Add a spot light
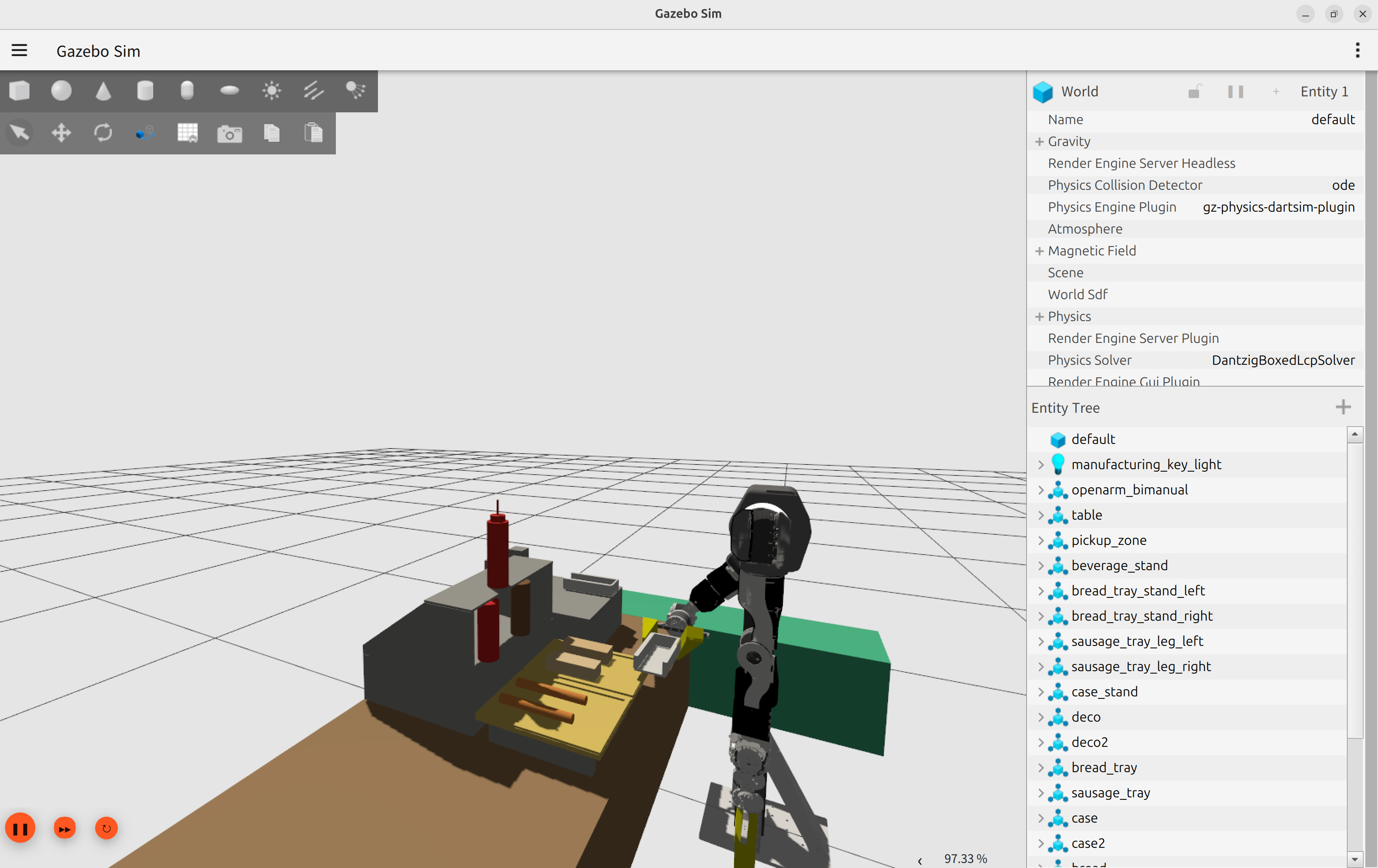The image size is (1378, 868). click(x=355, y=90)
